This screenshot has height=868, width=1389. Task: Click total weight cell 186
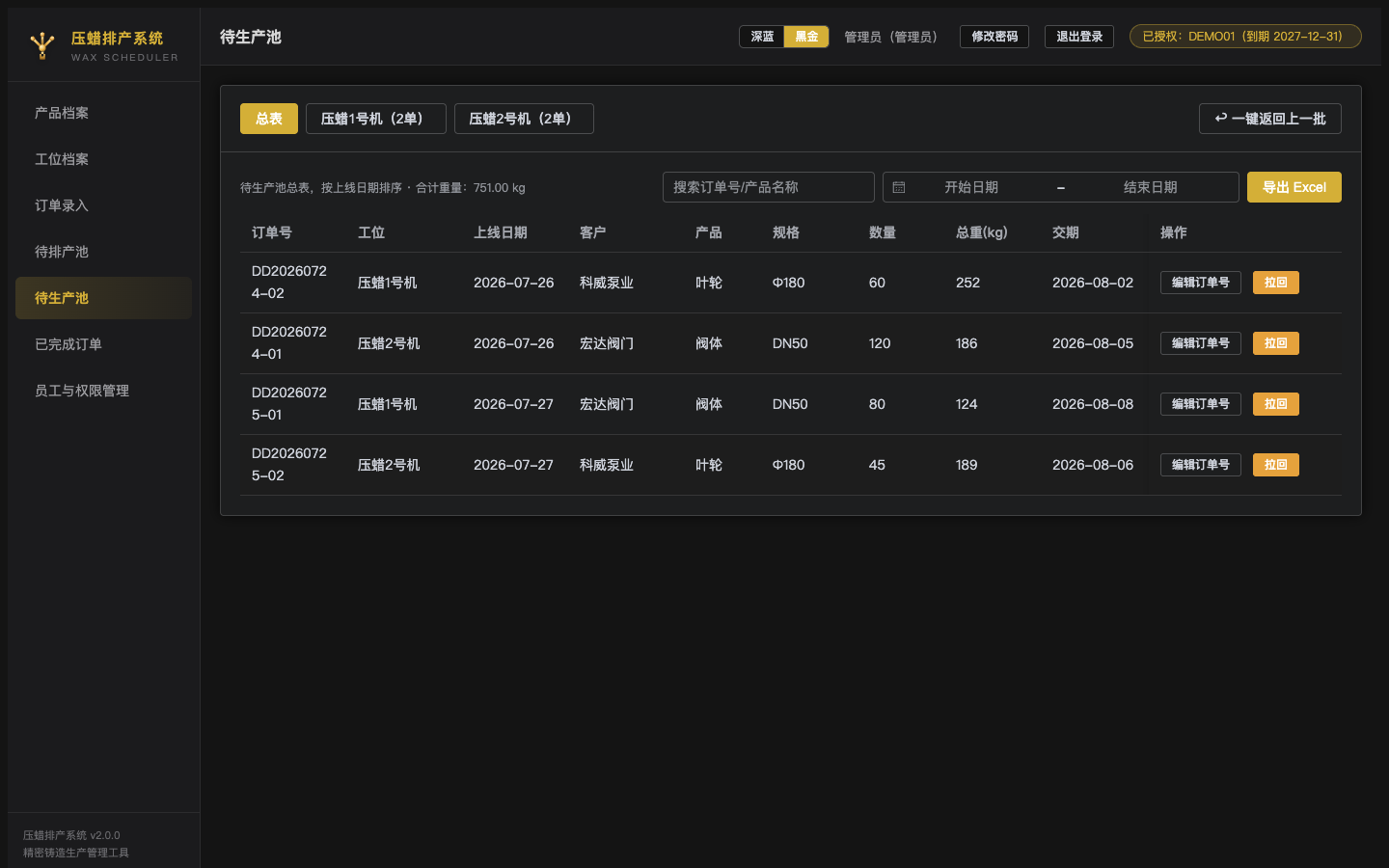point(967,343)
